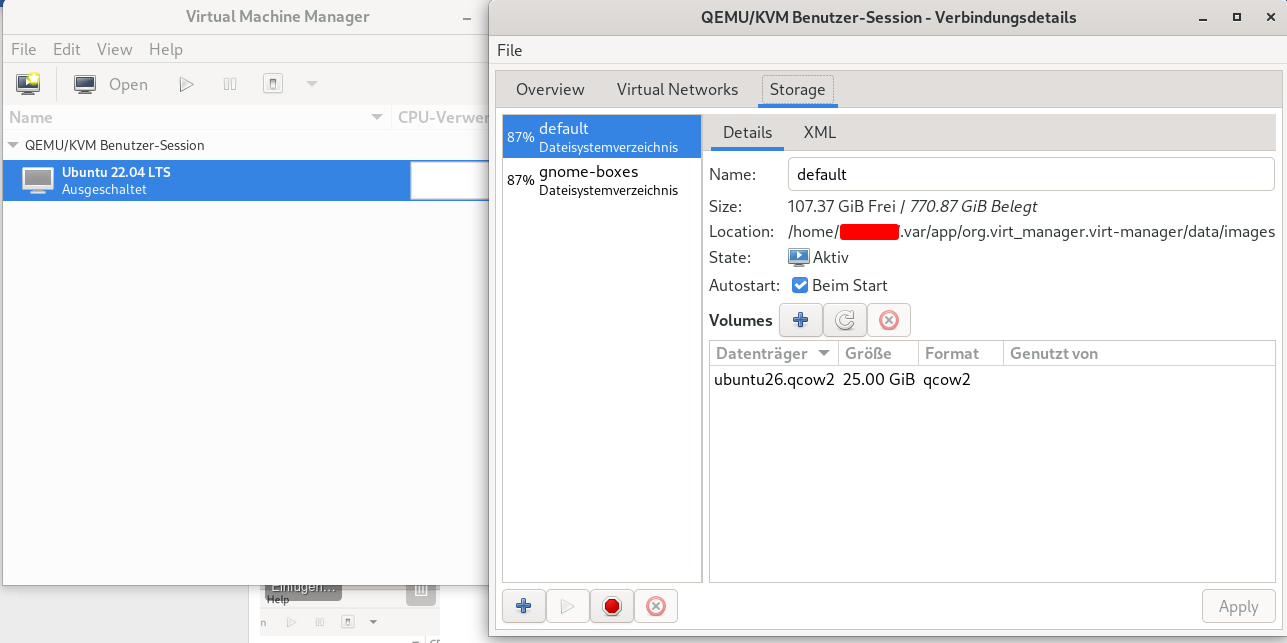Click the Ubuntu VM monitor icon
The height and width of the screenshot is (643, 1287).
coord(38,180)
